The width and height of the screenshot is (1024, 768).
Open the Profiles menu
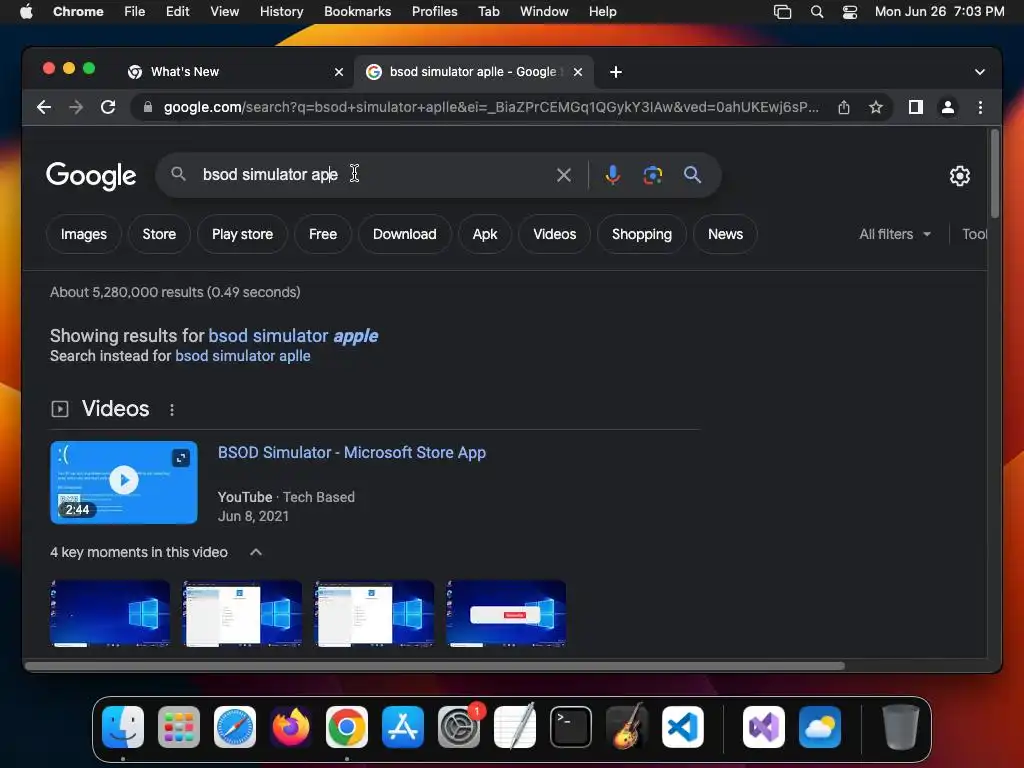pos(434,12)
